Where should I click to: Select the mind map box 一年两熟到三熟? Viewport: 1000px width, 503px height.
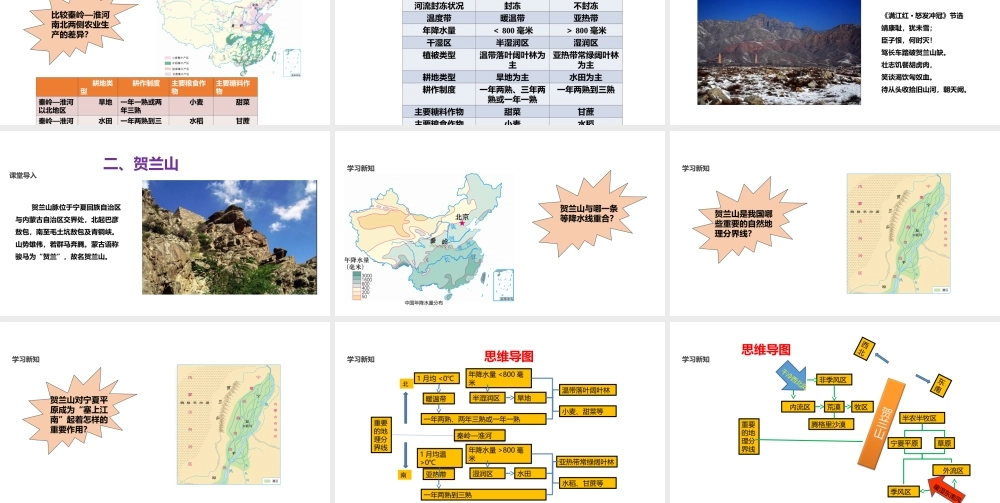click(483, 494)
